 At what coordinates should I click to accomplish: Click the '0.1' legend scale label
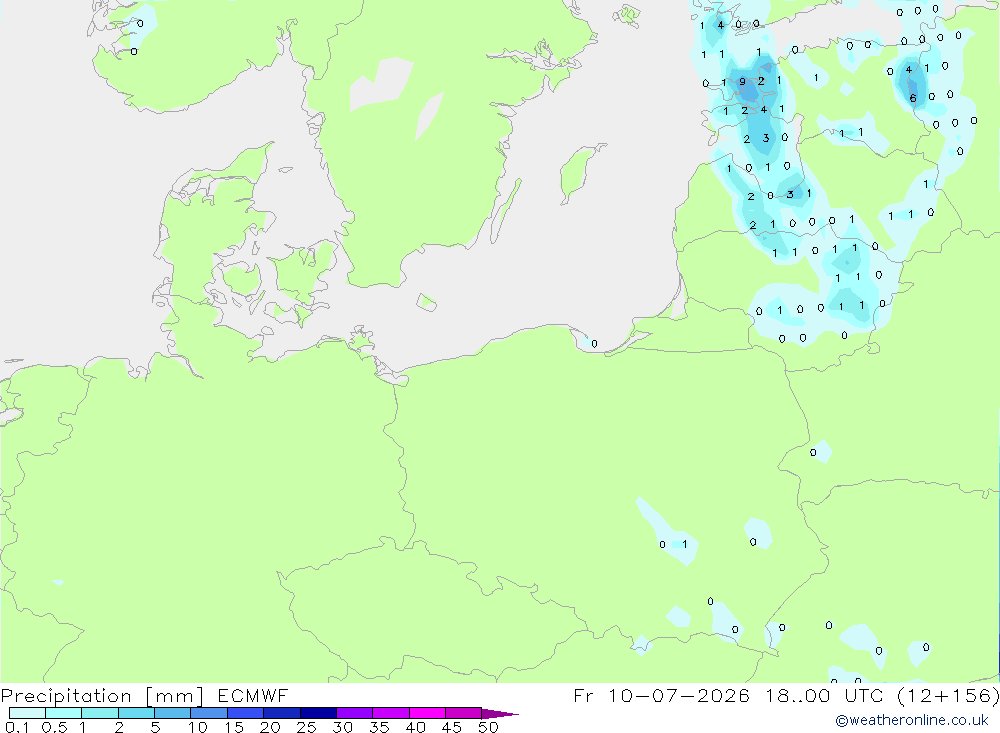click(x=17, y=727)
